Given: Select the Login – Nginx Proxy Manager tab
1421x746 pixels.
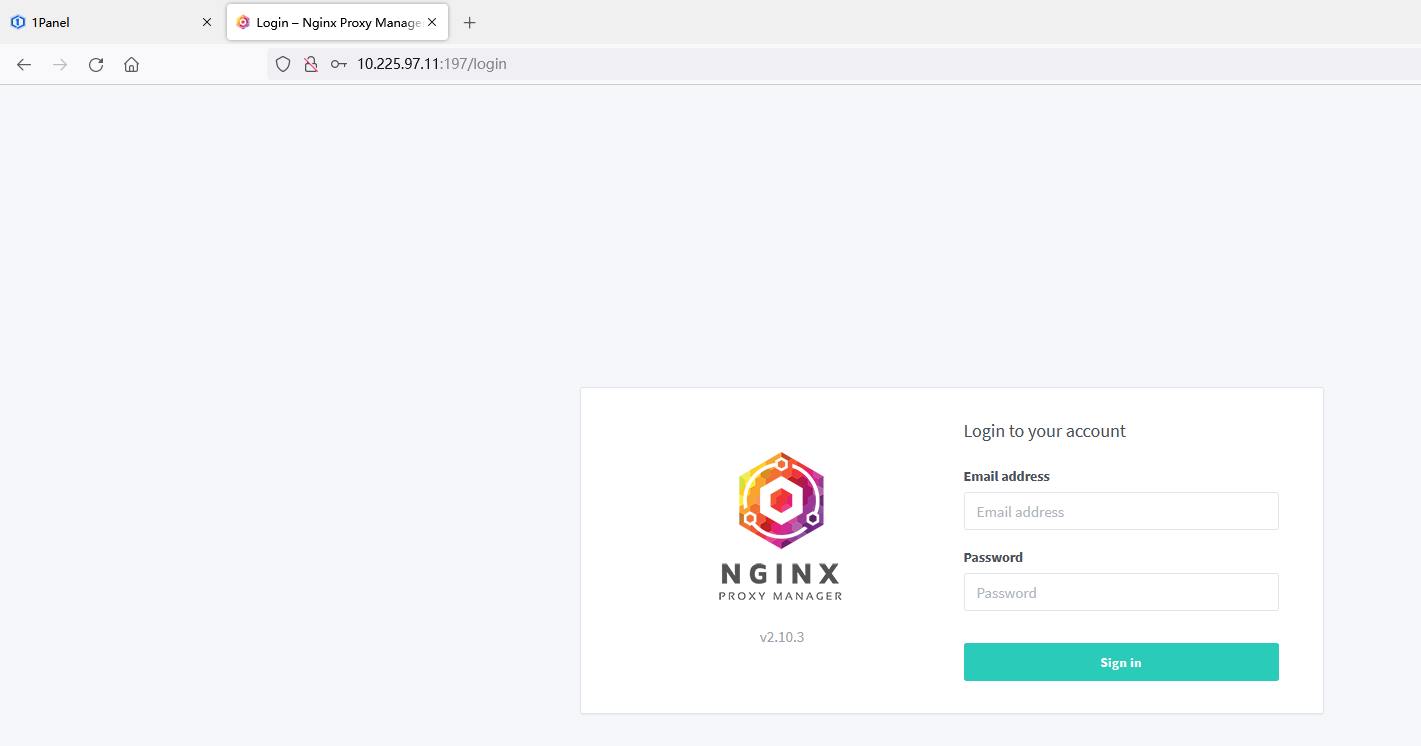Looking at the screenshot, I should tap(338, 22).
